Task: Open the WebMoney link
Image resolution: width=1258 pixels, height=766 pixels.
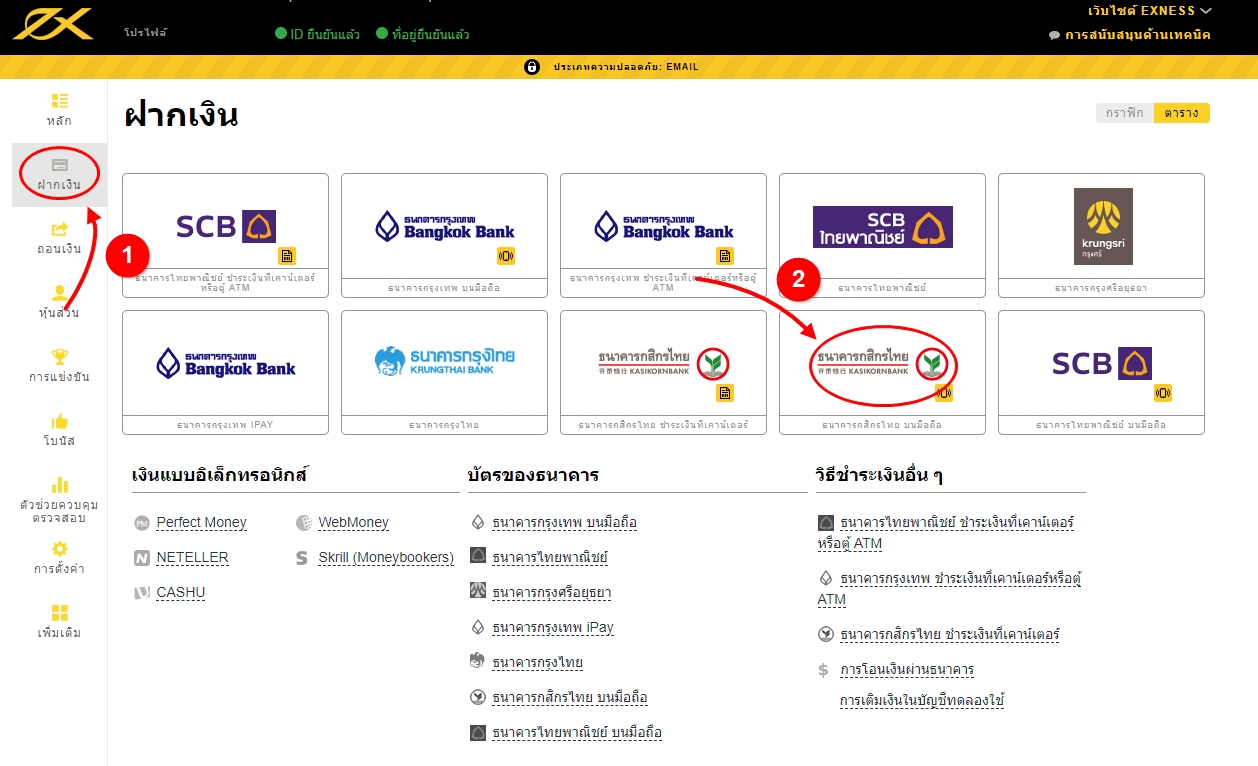Action: tap(354, 523)
